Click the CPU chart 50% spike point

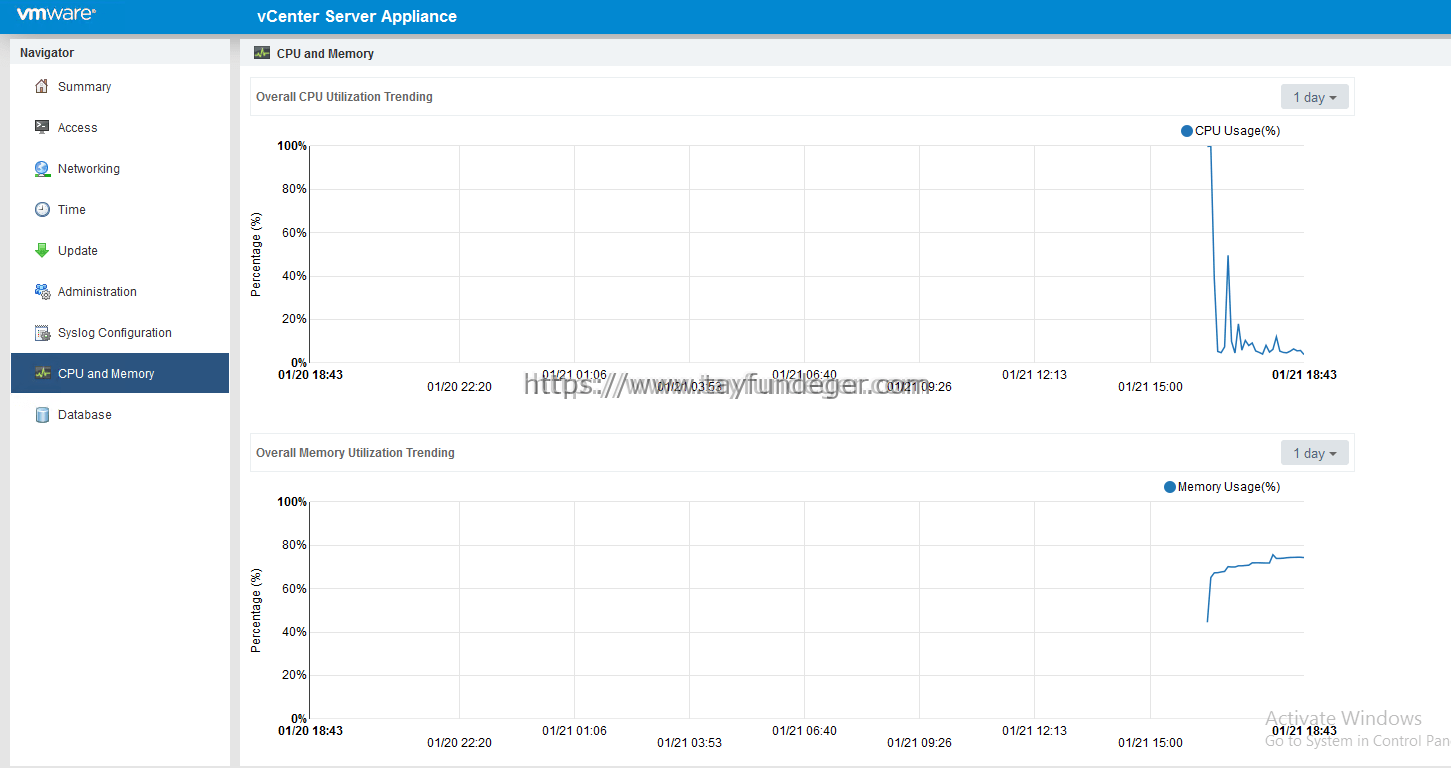click(x=1228, y=256)
